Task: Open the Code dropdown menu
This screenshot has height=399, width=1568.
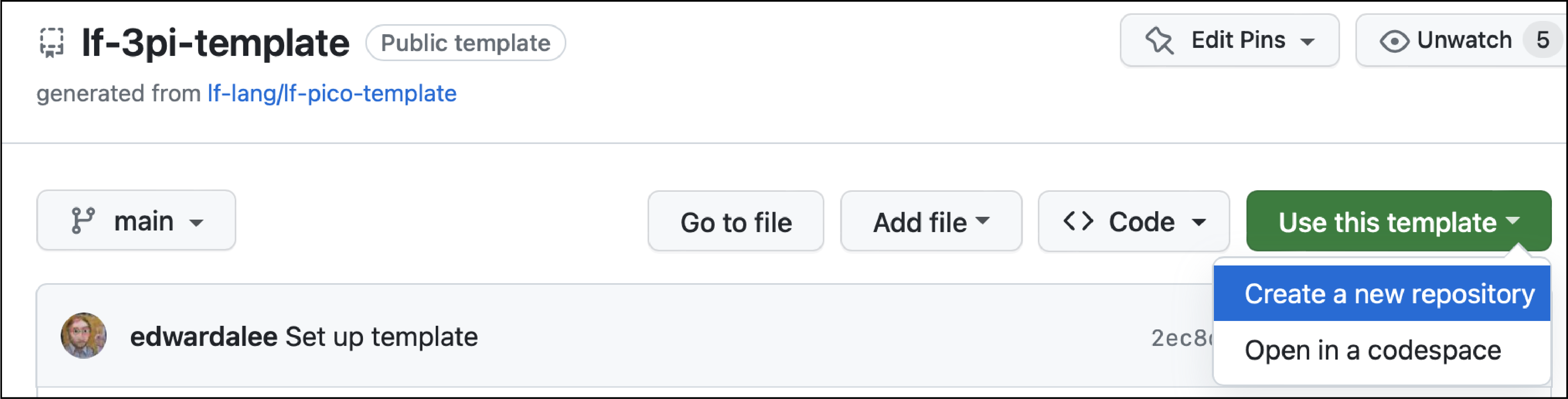Action: [x=1133, y=221]
